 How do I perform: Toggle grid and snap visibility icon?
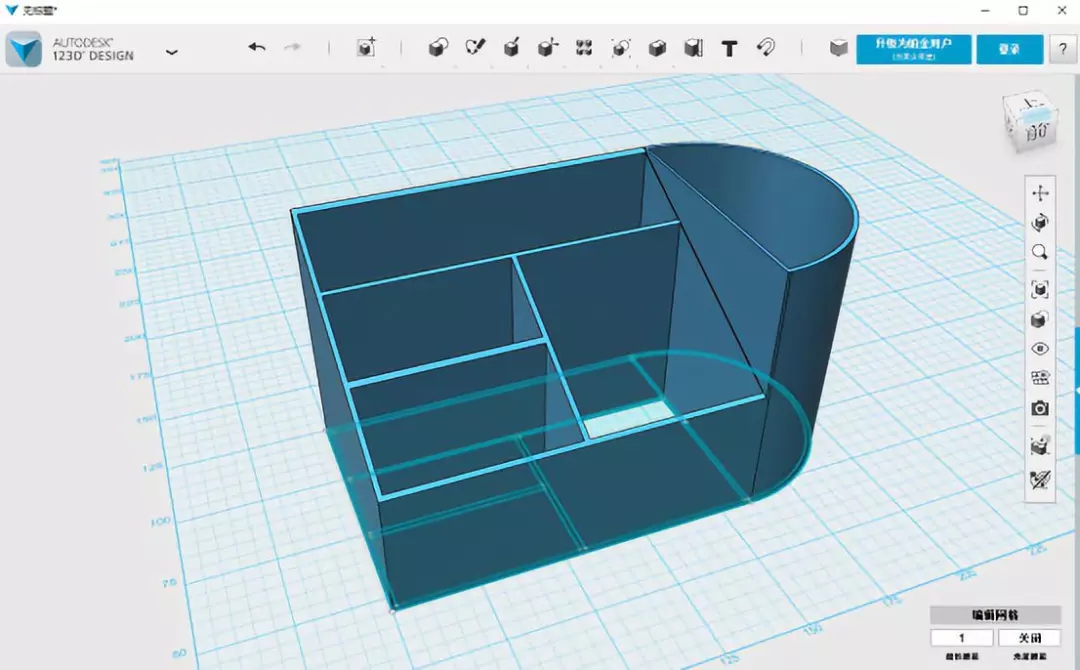click(1040, 378)
